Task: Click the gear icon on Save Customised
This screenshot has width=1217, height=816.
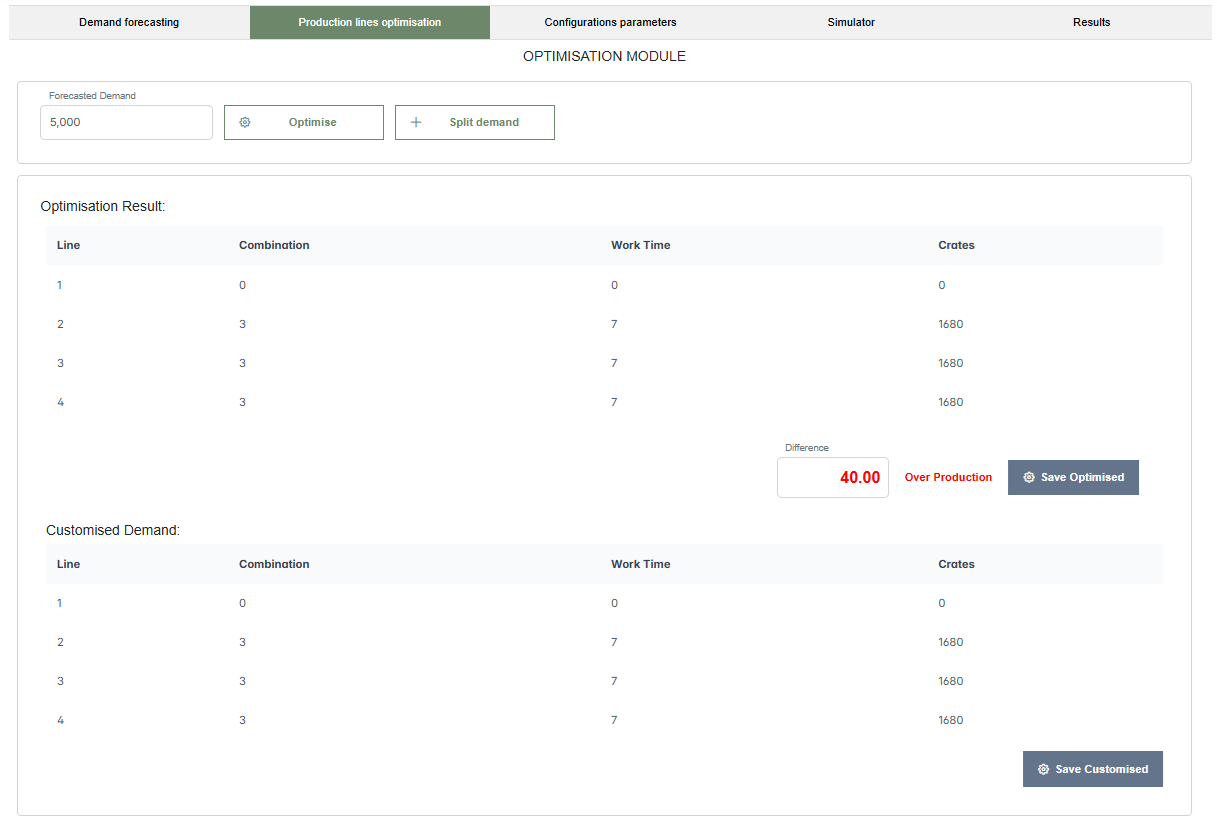Action: coord(1043,769)
